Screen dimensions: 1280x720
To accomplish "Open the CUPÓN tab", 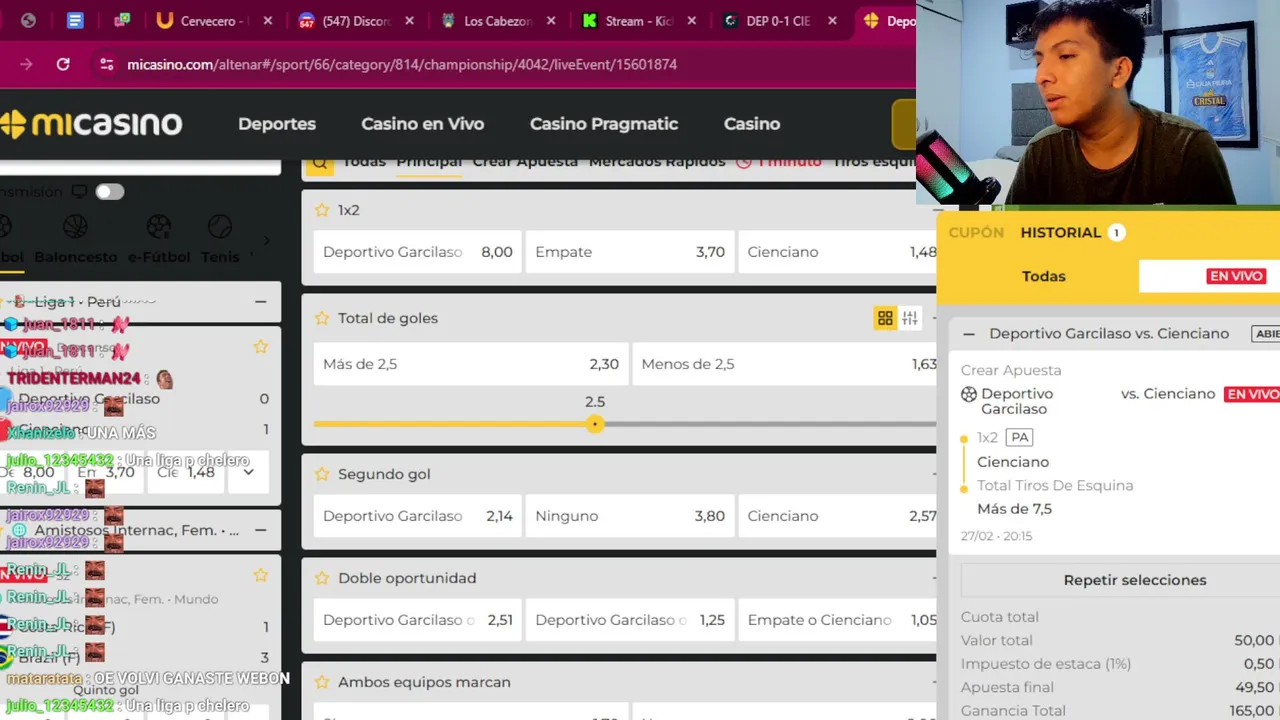I will (976, 232).
